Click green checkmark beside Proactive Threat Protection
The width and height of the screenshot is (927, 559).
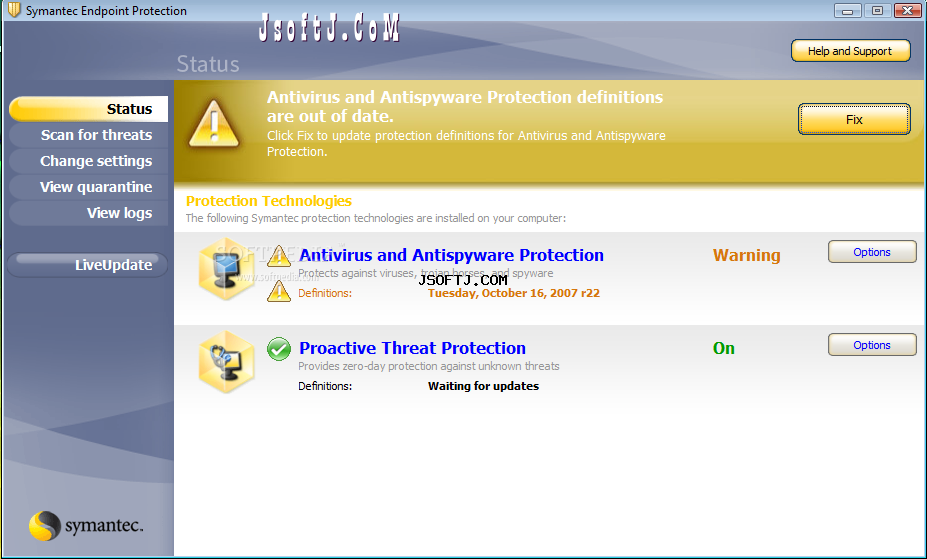click(x=278, y=349)
